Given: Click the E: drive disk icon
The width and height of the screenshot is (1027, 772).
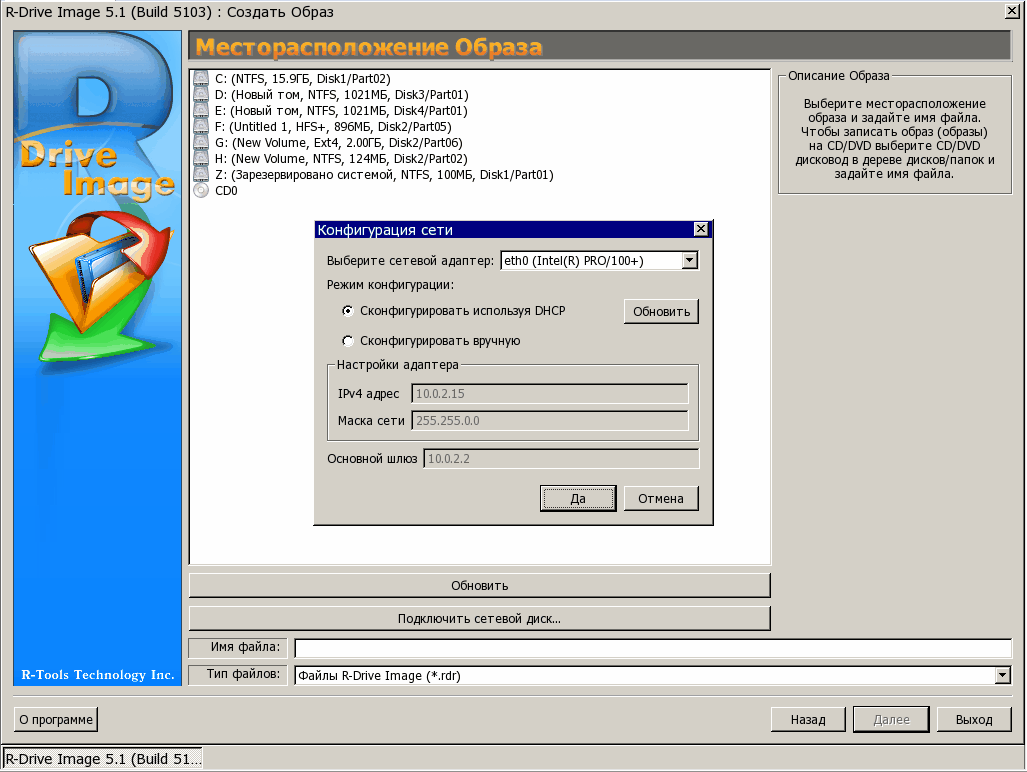Looking at the screenshot, I should (x=201, y=111).
